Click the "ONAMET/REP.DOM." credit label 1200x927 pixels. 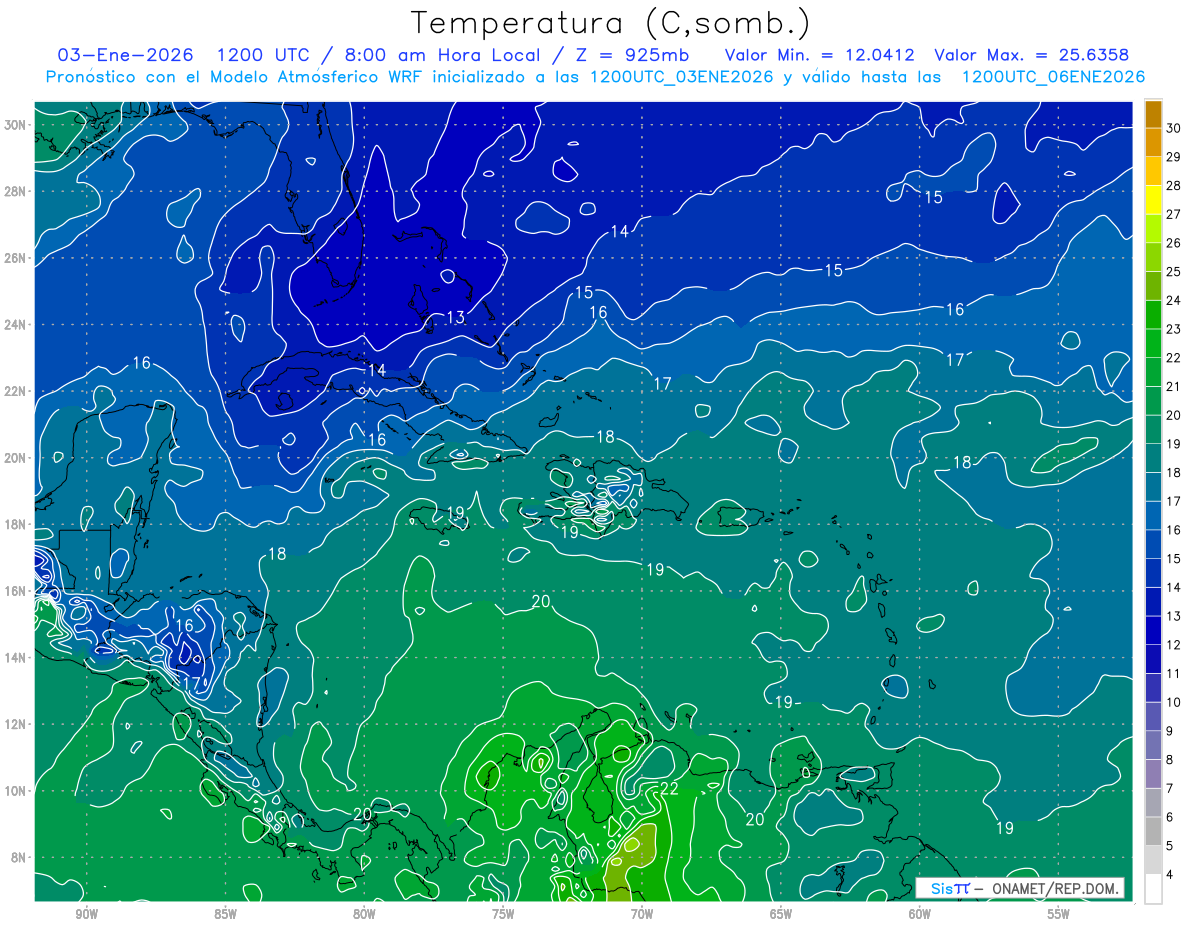point(1055,888)
